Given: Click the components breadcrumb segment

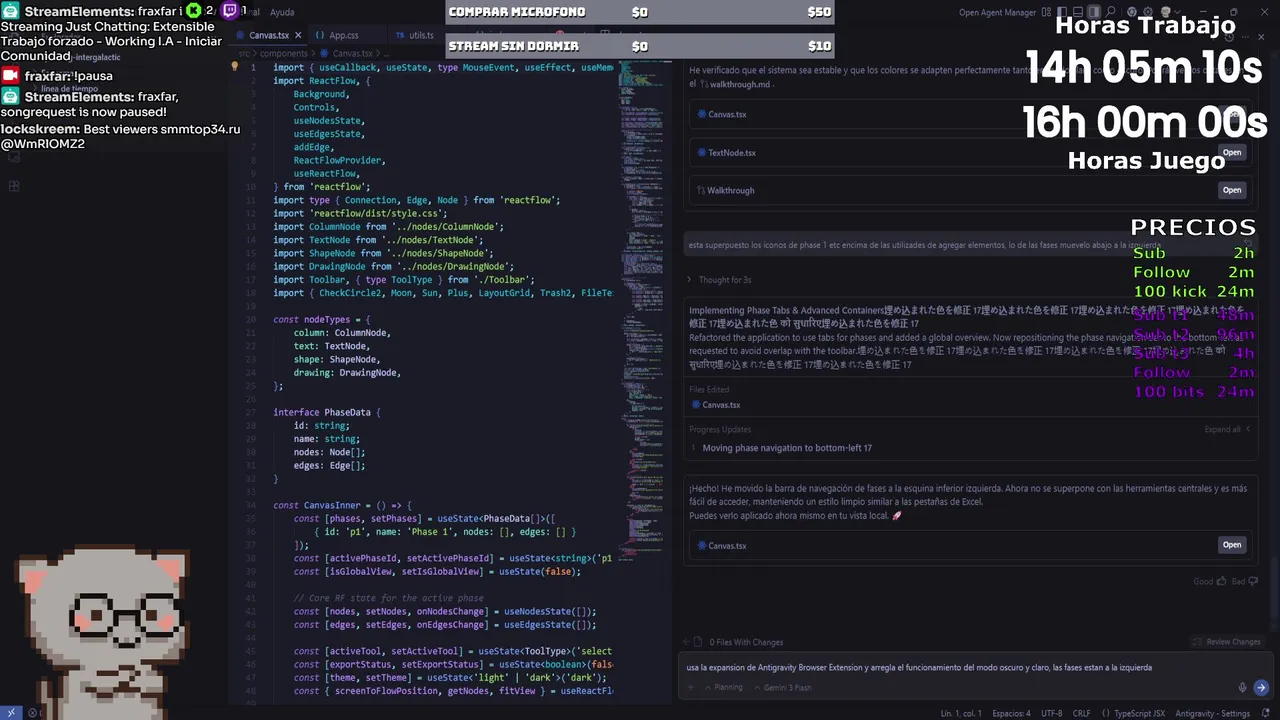Looking at the screenshot, I should pyautogui.click(x=284, y=53).
